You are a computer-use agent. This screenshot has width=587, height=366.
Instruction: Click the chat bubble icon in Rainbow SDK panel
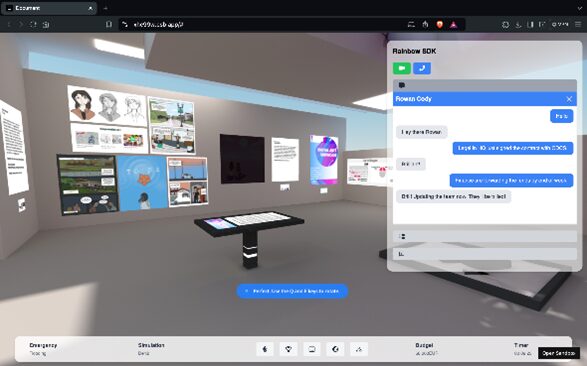402,85
